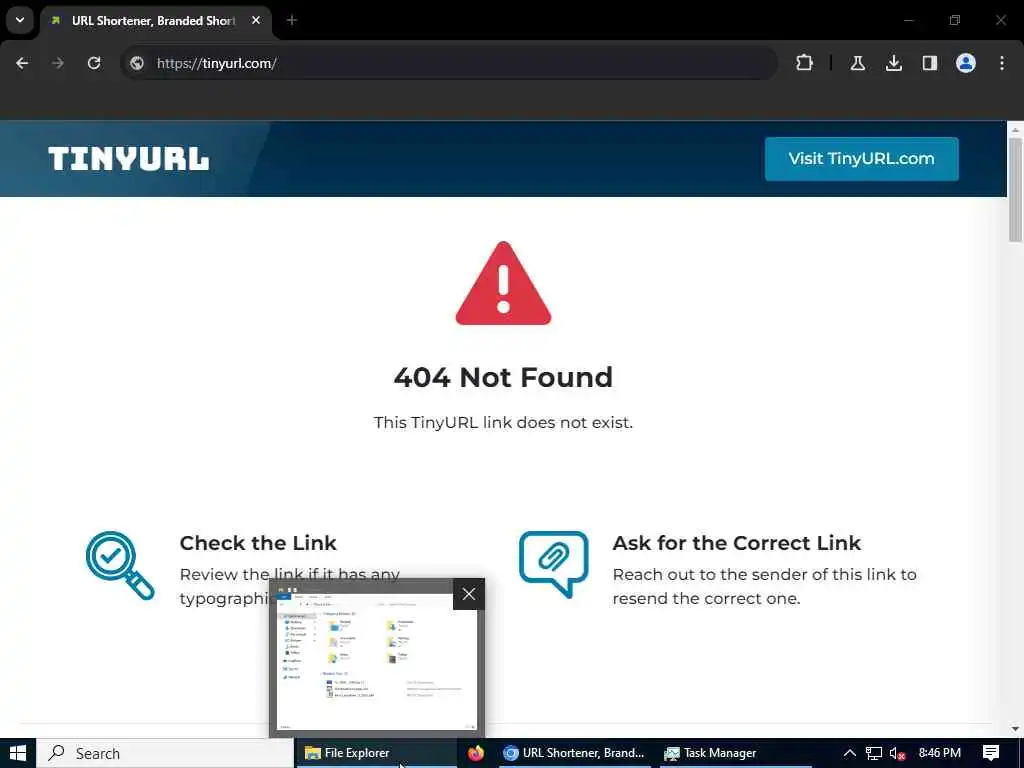Toggle the muted volume speaker icon
This screenshot has width=1024, height=768.
point(897,754)
